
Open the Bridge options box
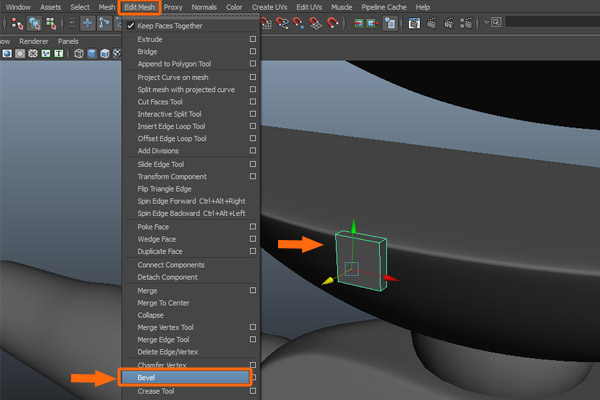252,51
